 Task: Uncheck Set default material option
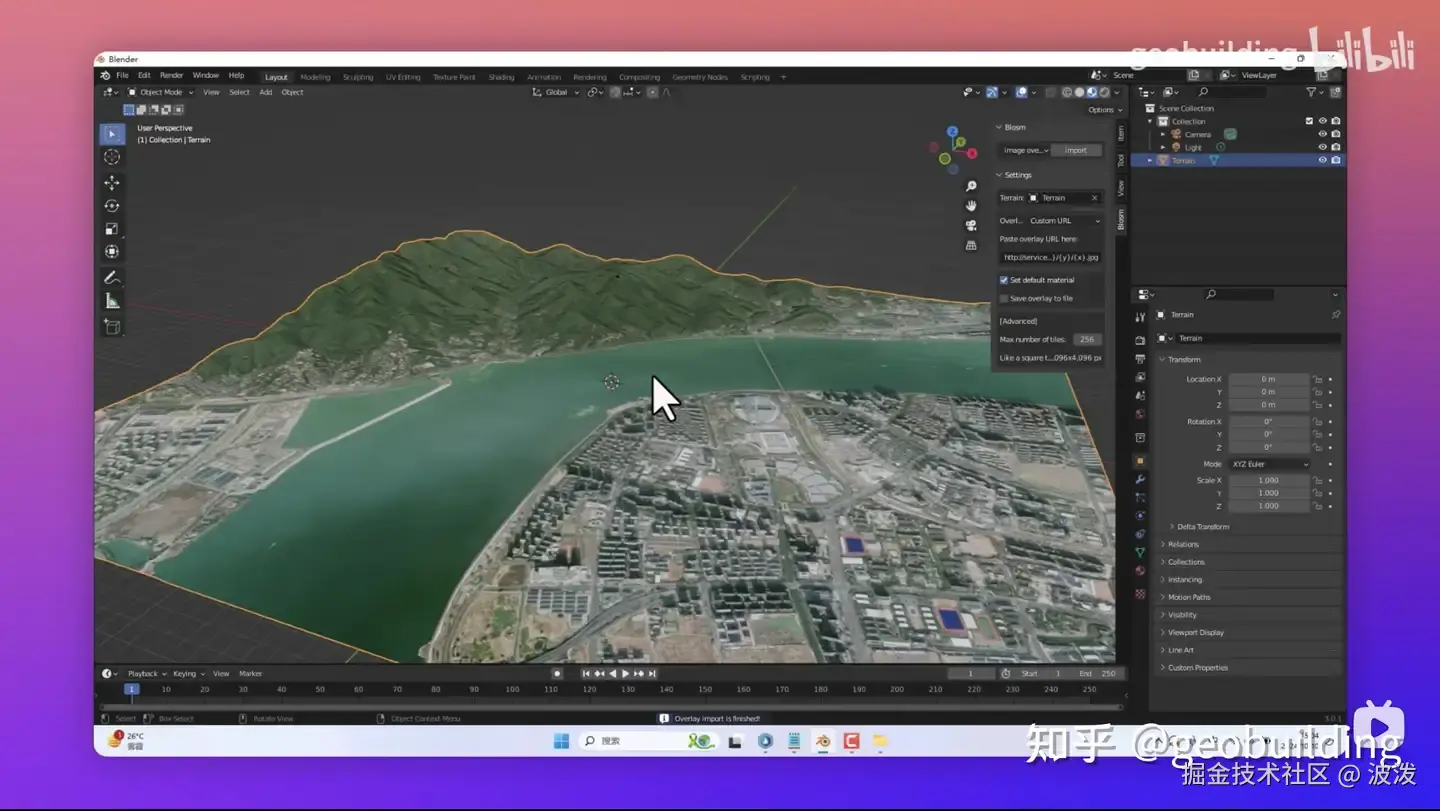(x=1004, y=280)
